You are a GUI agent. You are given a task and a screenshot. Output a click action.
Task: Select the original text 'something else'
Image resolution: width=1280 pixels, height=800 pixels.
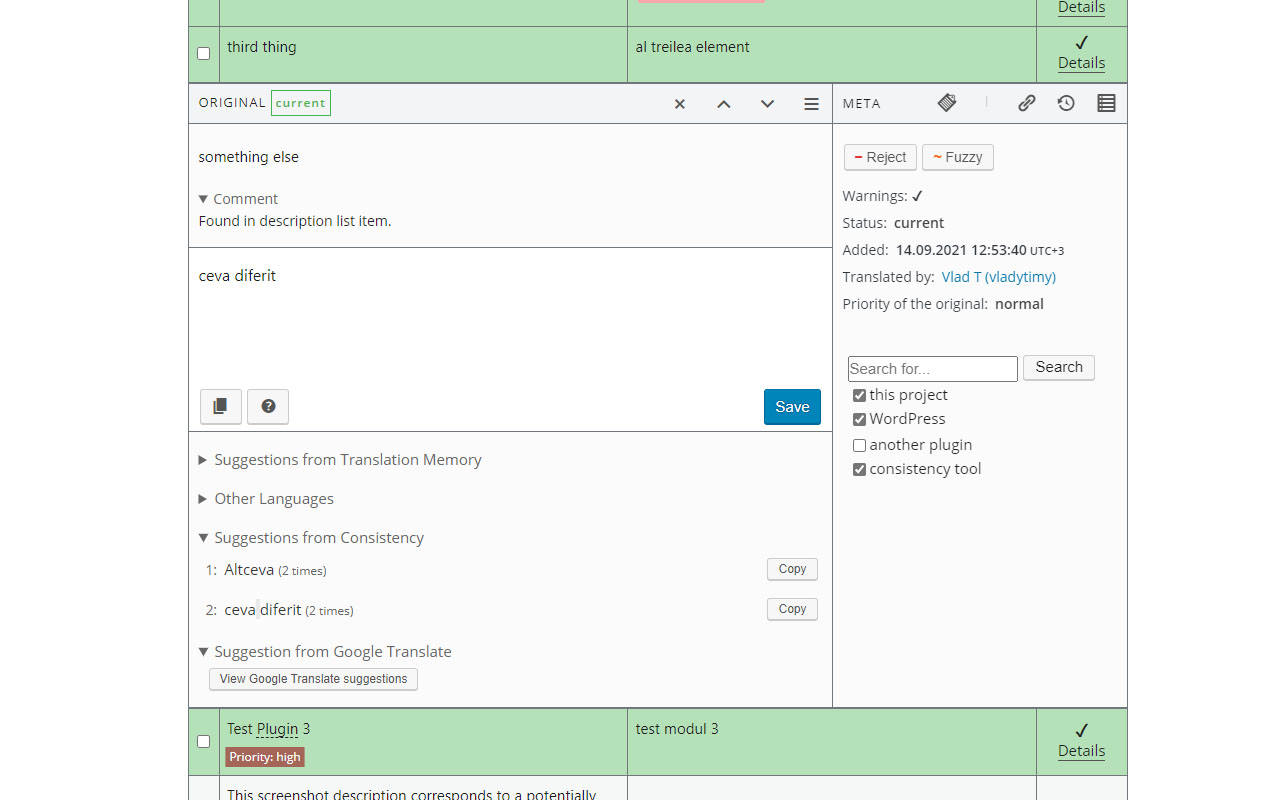tap(249, 157)
